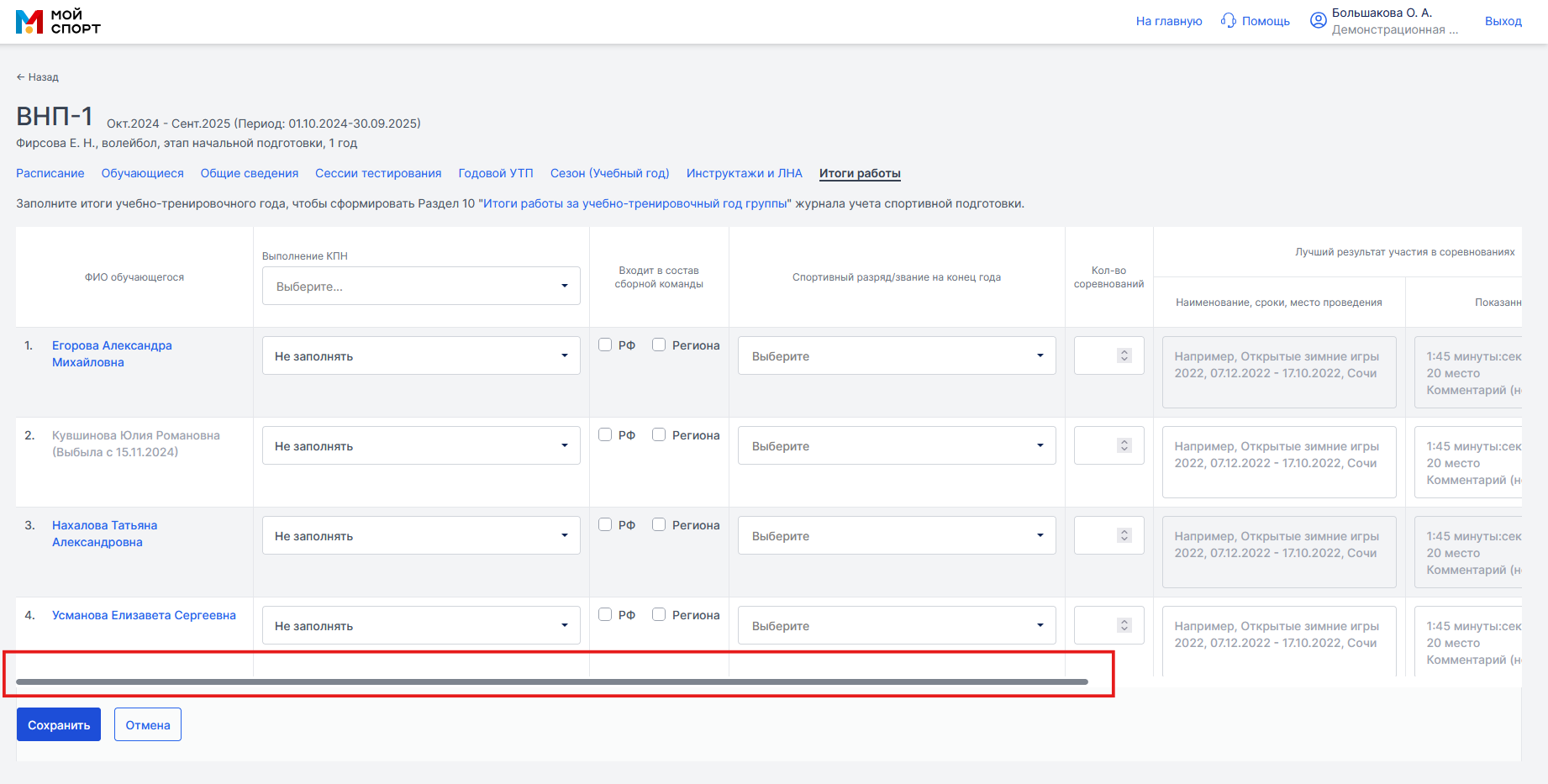Click competitions count spinner for Усманова
This screenshot has width=1548, height=784.
click(x=1124, y=625)
